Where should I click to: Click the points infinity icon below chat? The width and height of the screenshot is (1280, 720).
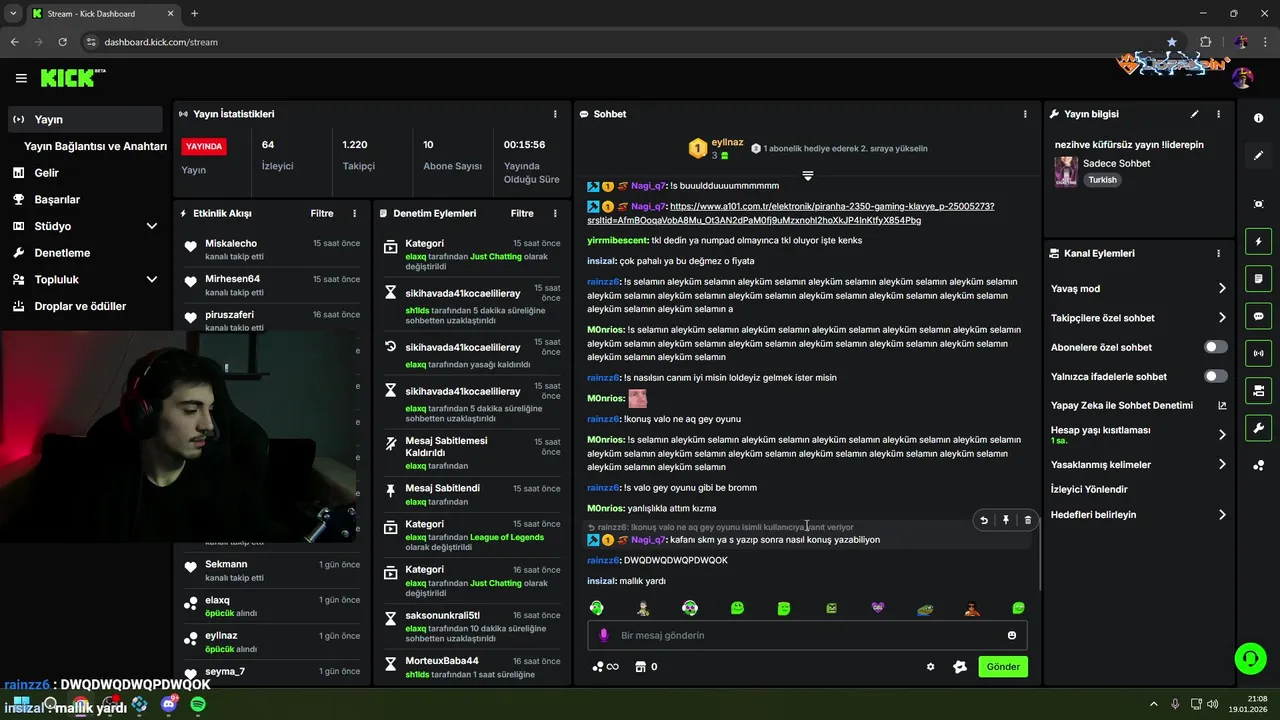pos(605,667)
